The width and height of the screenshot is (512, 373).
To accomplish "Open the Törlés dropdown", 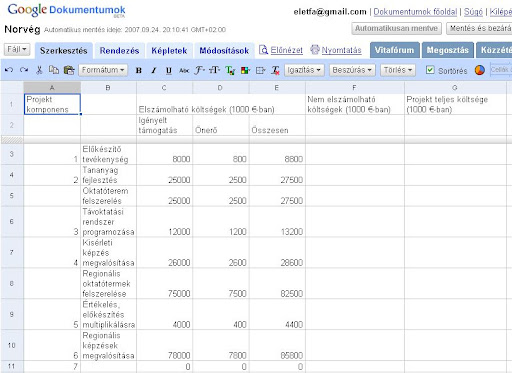I will (x=398, y=70).
